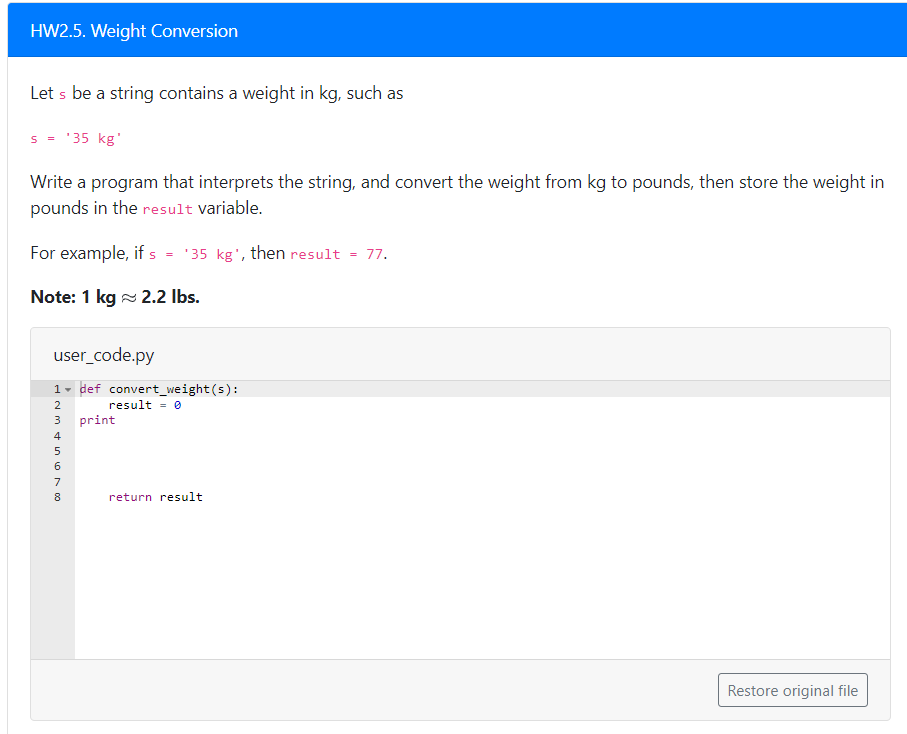This screenshot has width=907, height=734.
Task: Collapse the code fold arrow on line 1
Action: click(x=68, y=389)
